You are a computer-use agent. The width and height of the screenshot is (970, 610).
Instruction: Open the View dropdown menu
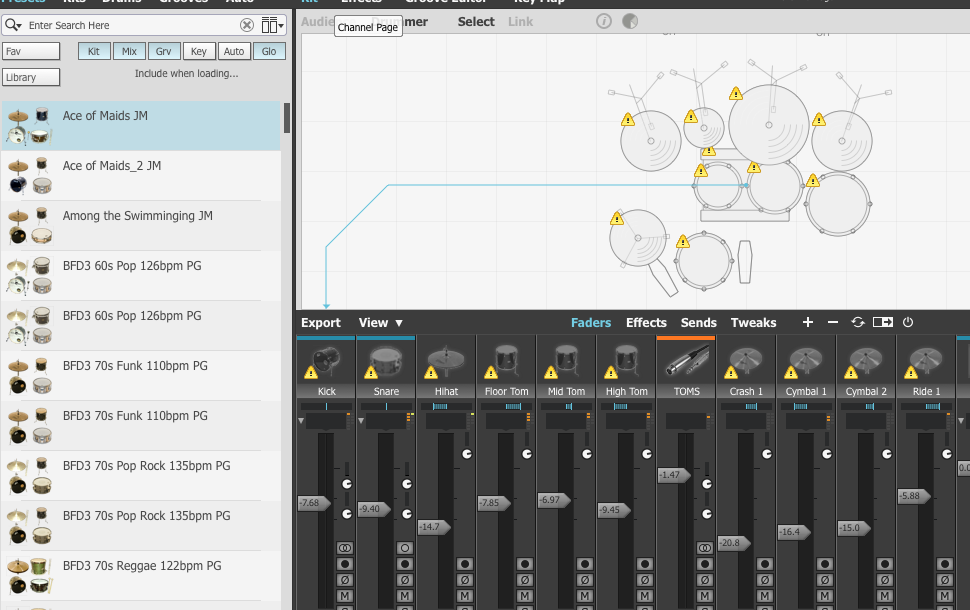click(x=380, y=322)
